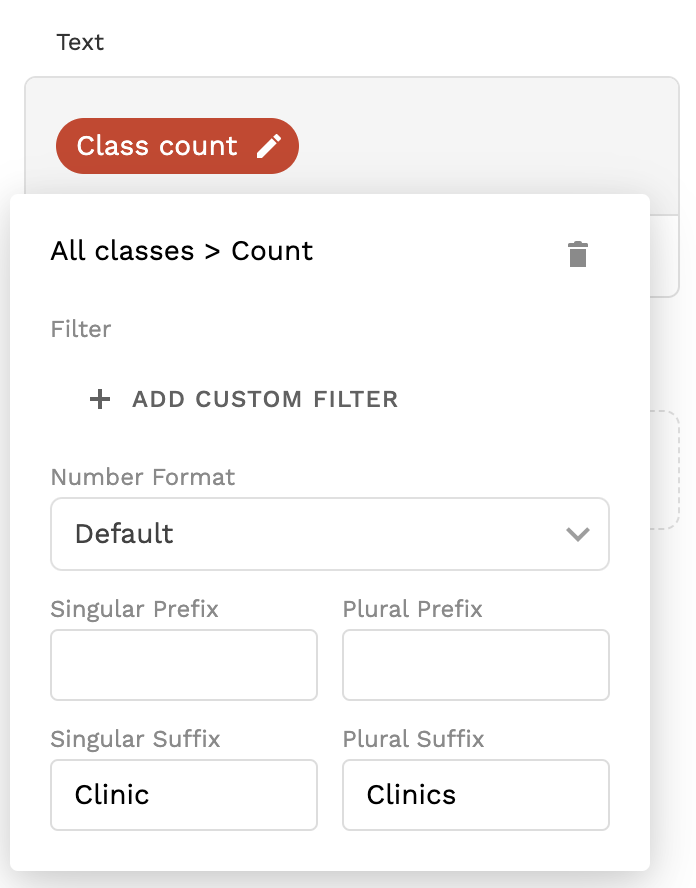Click the Singular Suffix label
Screen dimensions: 696x888
[135, 739]
